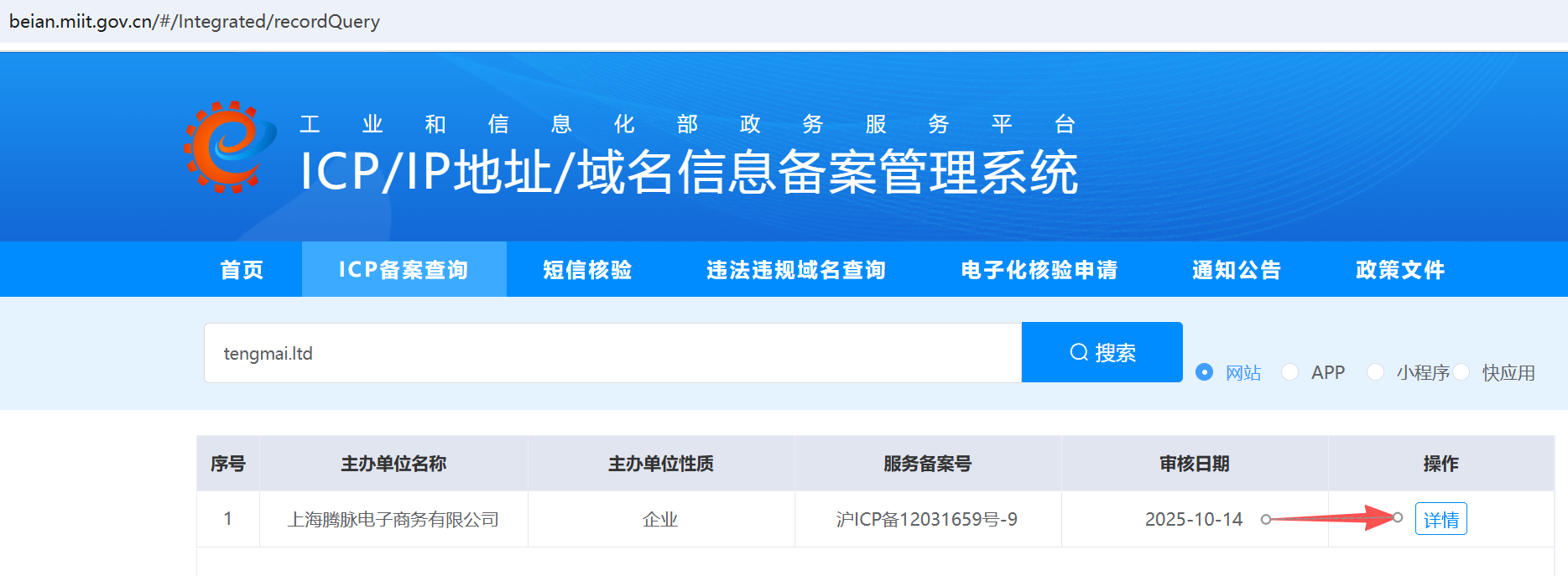
Task: Click the 审核日期 column header
Action: pos(1194,464)
